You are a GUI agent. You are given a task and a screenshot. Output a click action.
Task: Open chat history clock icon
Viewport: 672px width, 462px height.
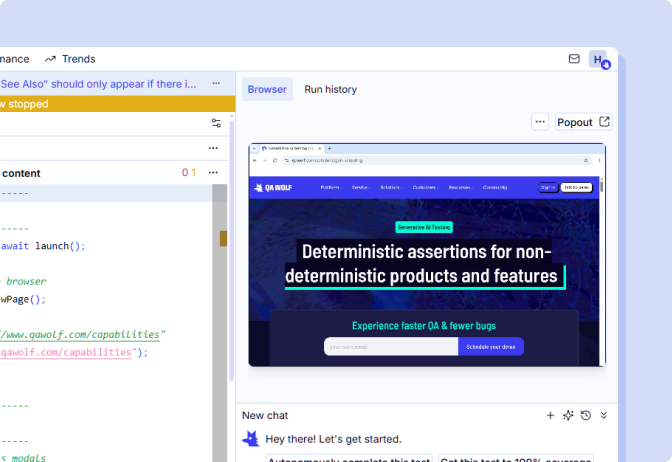(x=586, y=415)
